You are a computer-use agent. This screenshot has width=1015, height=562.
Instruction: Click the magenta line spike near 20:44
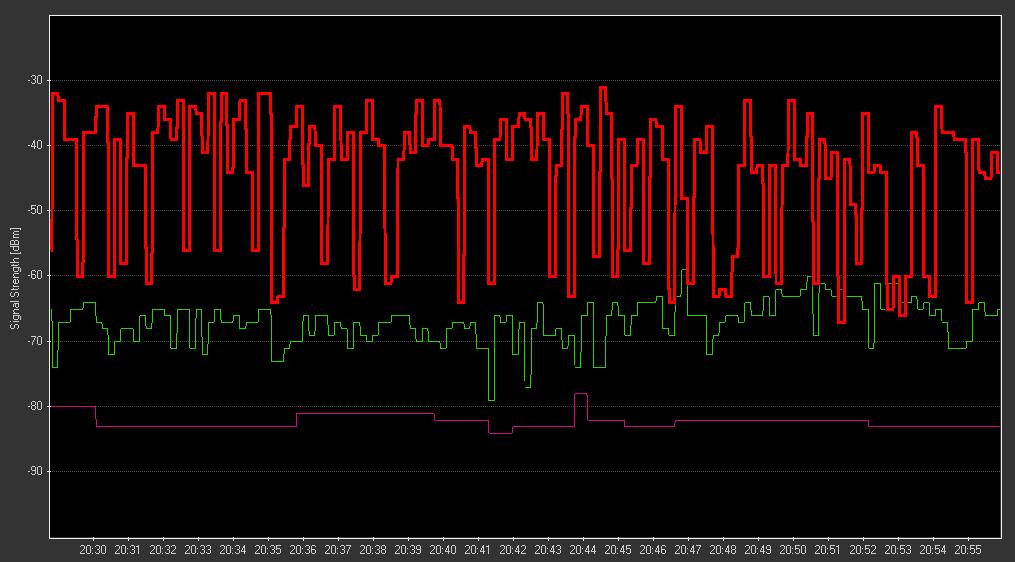click(x=581, y=394)
